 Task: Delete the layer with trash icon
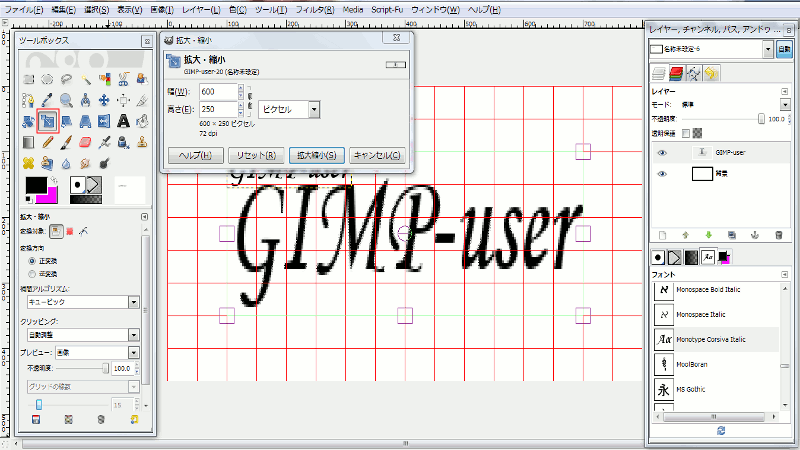(779, 235)
